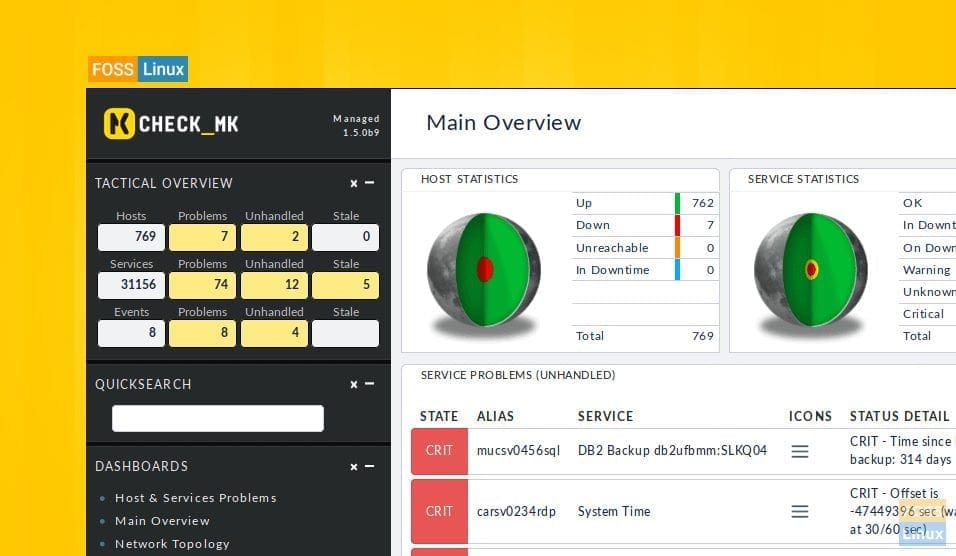The image size is (956, 556).
Task: Click the Managed 1.5.0b9 version label
Action: 356,126
